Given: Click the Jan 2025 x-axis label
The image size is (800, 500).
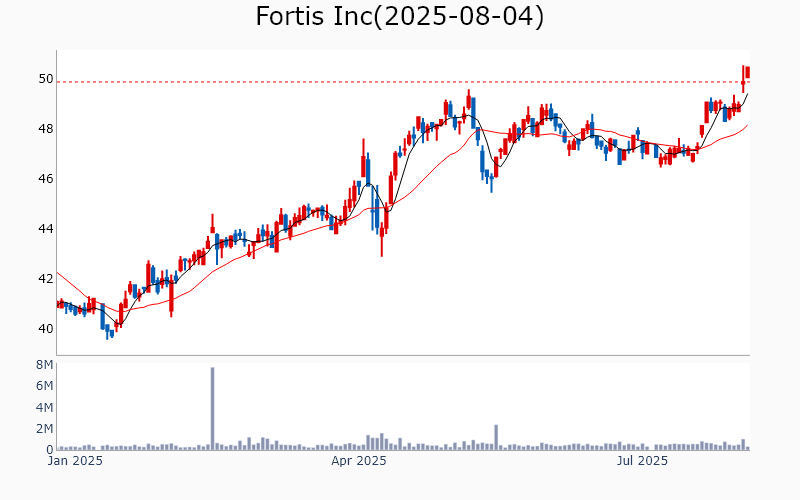Looking at the screenshot, I should tap(76, 461).
